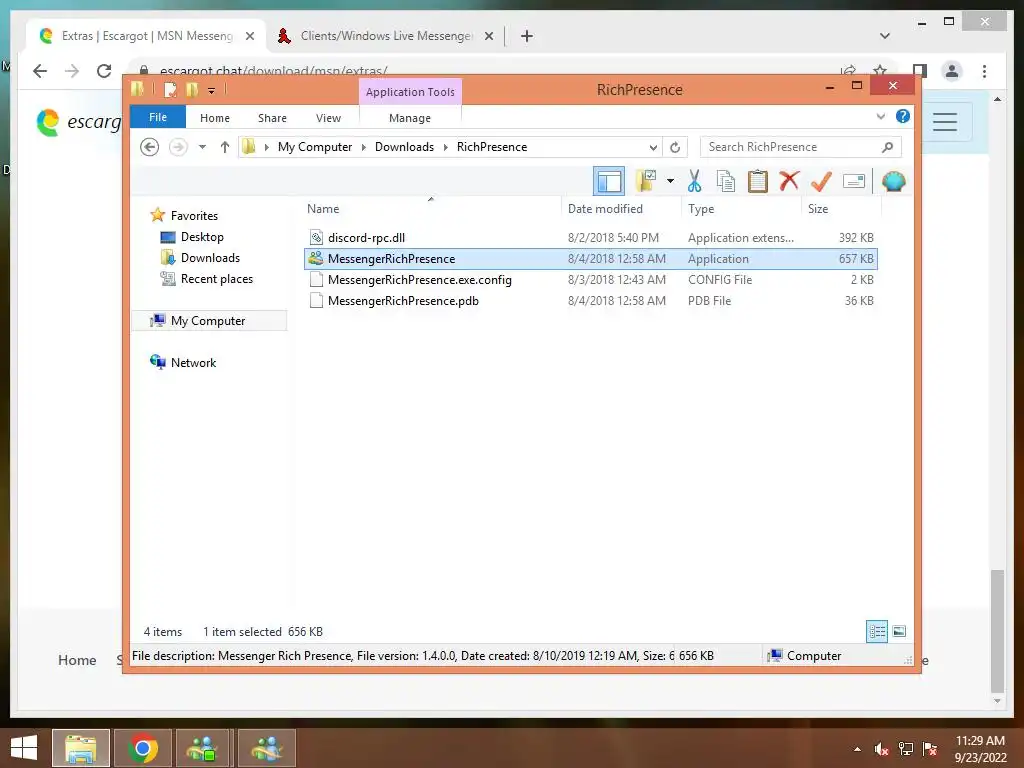The height and width of the screenshot is (768, 1024).
Task: Open the escargot site hamburger menu
Action: 944,122
